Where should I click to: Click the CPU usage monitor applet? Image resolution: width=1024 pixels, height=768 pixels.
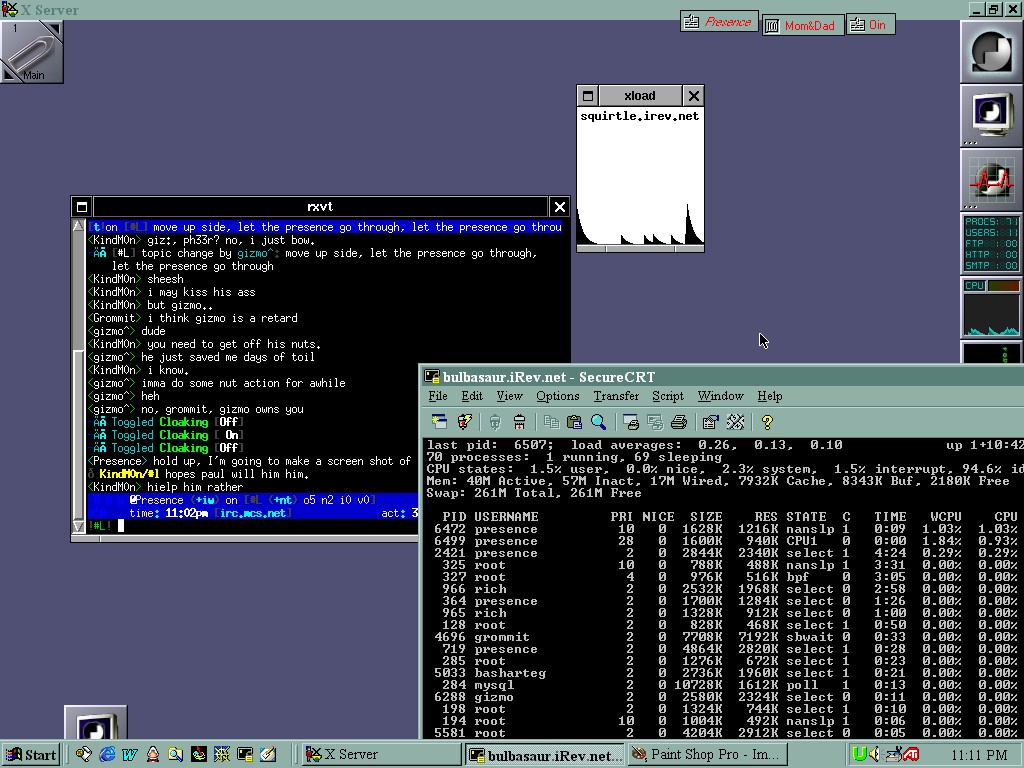point(990,308)
